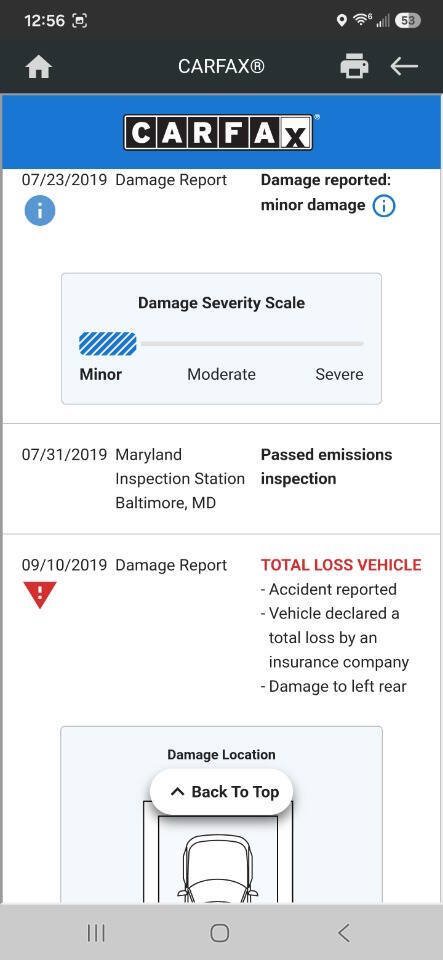
Task: Tap Android home navigation button
Action: pos(220,933)
